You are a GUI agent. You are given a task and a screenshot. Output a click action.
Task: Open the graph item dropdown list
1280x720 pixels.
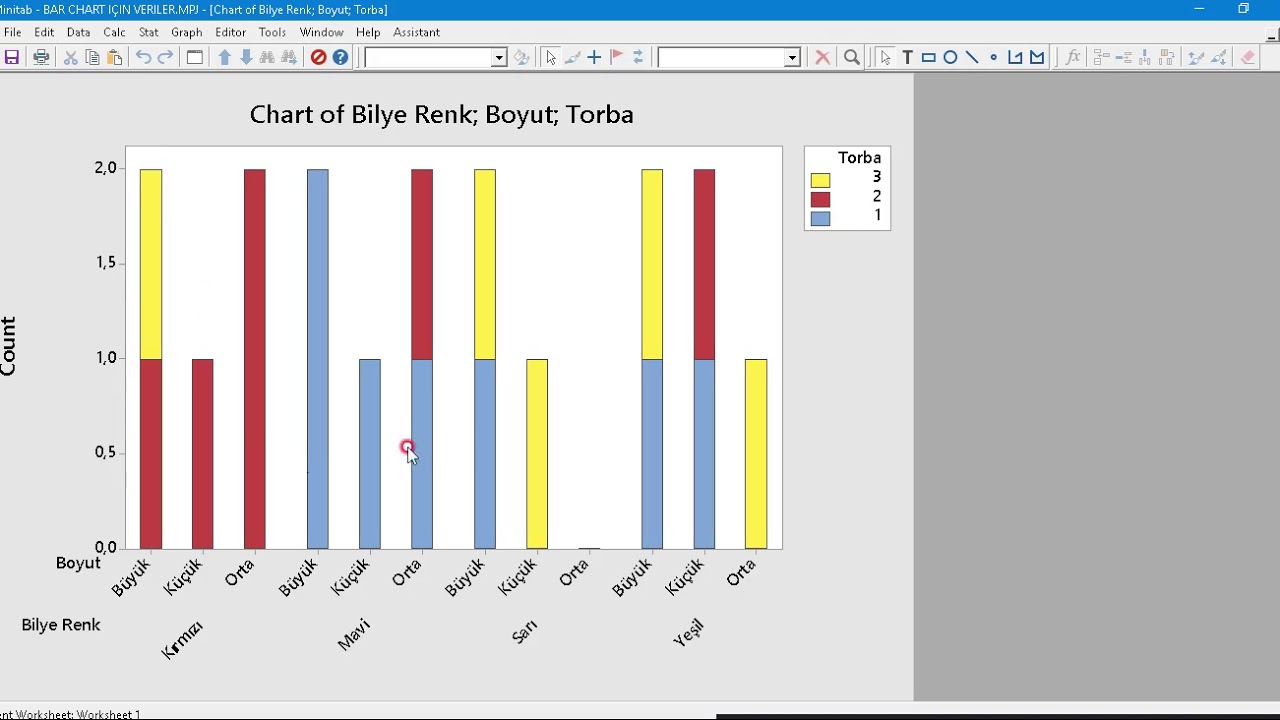(x=498, y=58)
